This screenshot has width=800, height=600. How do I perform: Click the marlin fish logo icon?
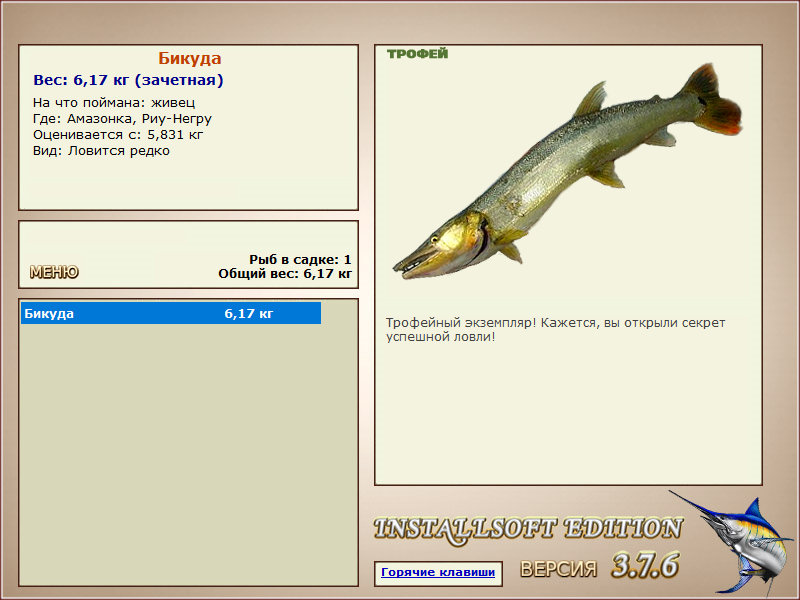[x=735, y=544]
